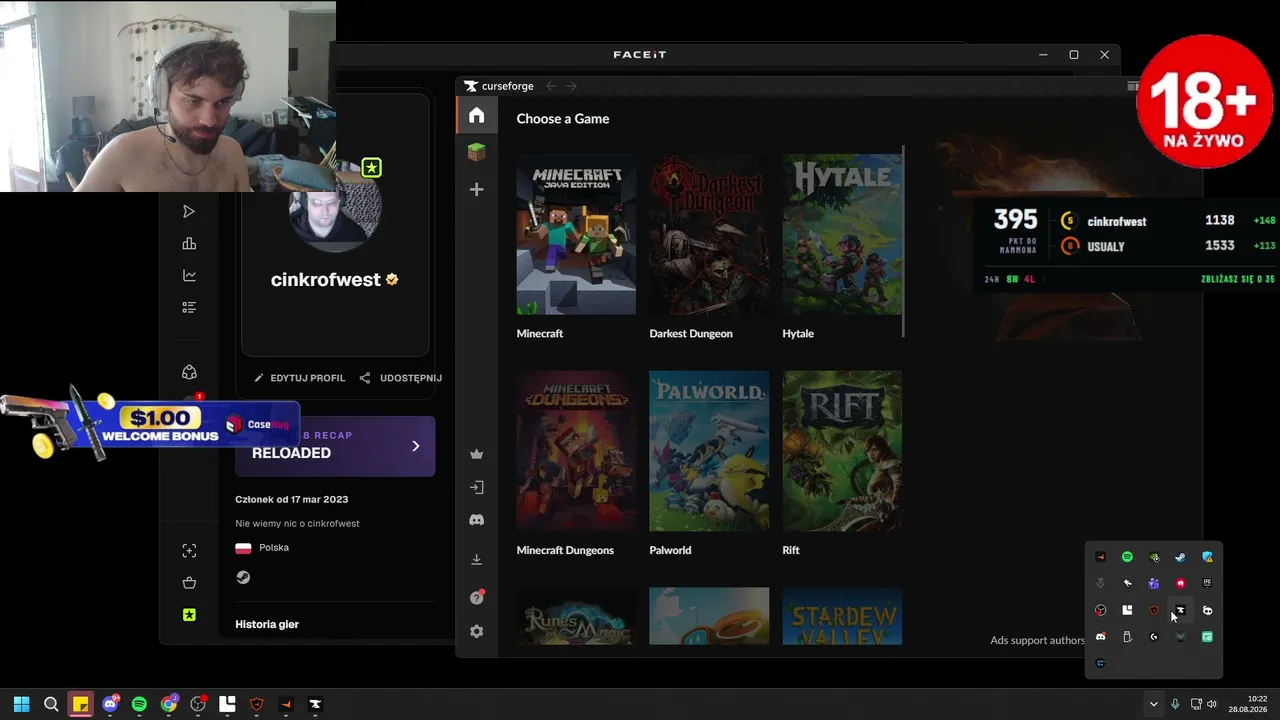Click the Spotify icon in the system tray popup
Screen dimensions: 1280x720
point(1127,557)
